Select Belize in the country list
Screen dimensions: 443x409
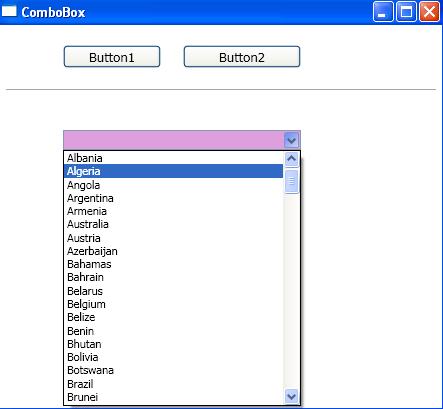(x=173, y=317)
